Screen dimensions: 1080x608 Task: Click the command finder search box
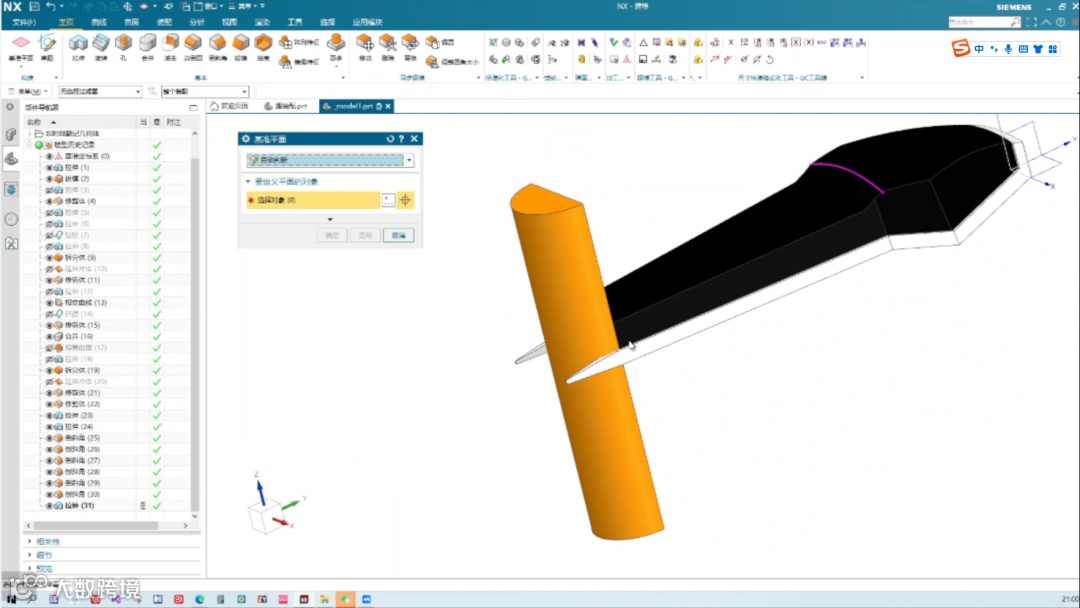coord(984,23)
